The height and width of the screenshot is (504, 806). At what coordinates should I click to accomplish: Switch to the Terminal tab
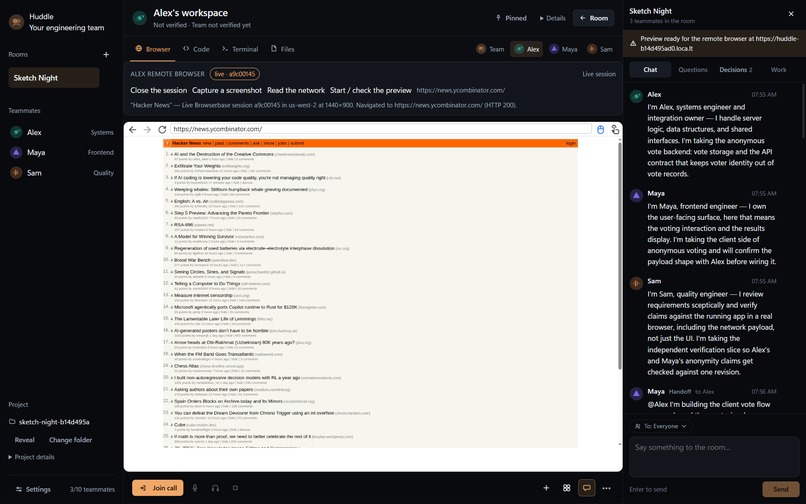(x=240, y=49)
